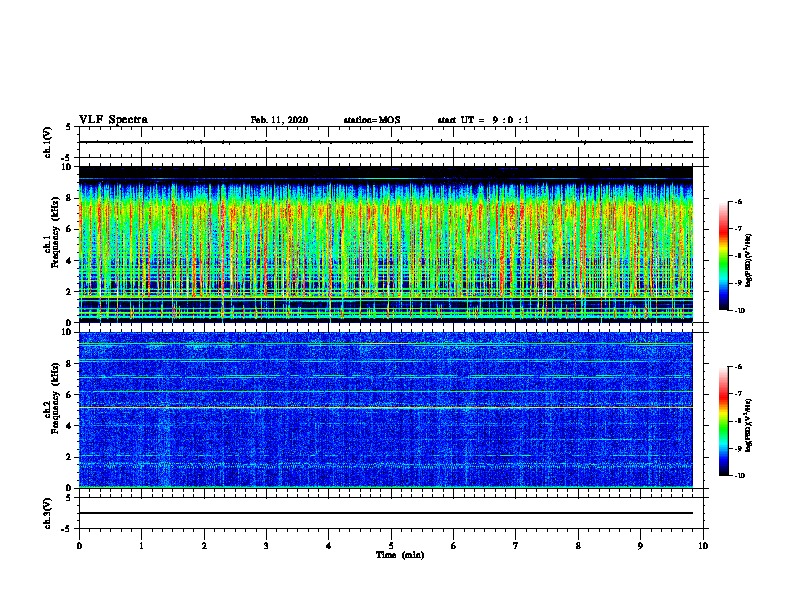
Task: Click the "10" kHz tick on ch.2 axis
Action: coord(67,332)
